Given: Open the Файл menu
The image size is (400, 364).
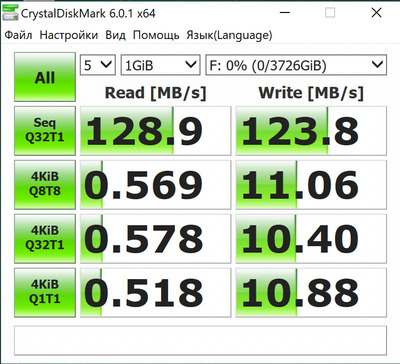Looking at the screenshot, I should click(x=19, y=35).
